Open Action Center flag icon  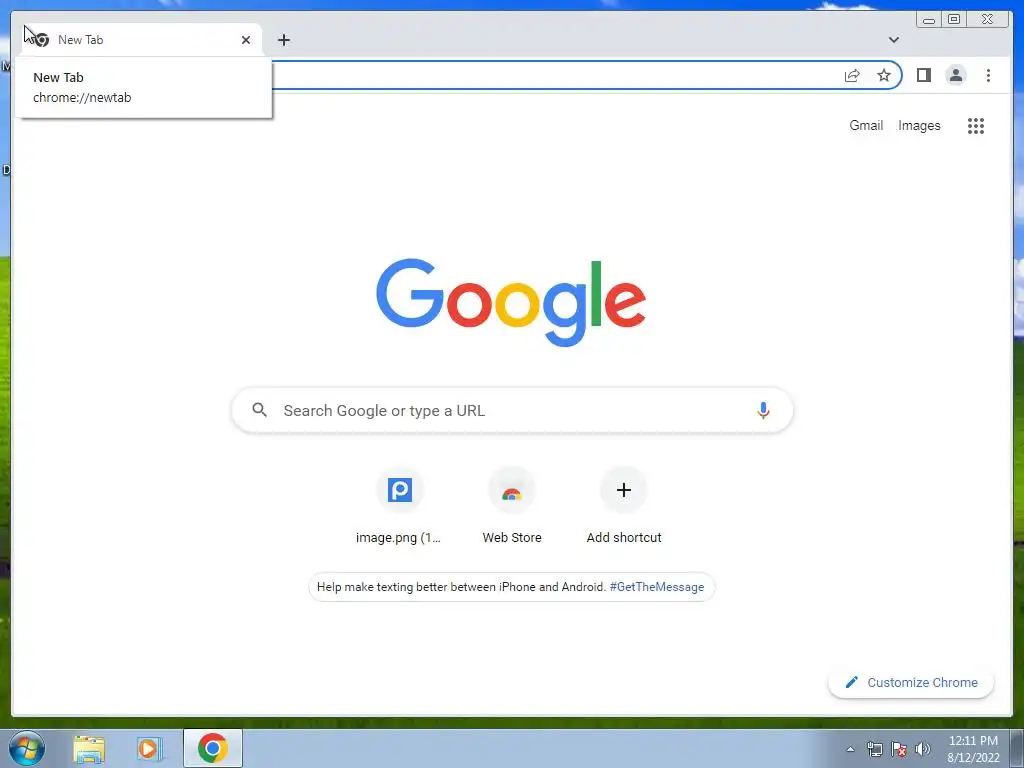coord(899,749)
